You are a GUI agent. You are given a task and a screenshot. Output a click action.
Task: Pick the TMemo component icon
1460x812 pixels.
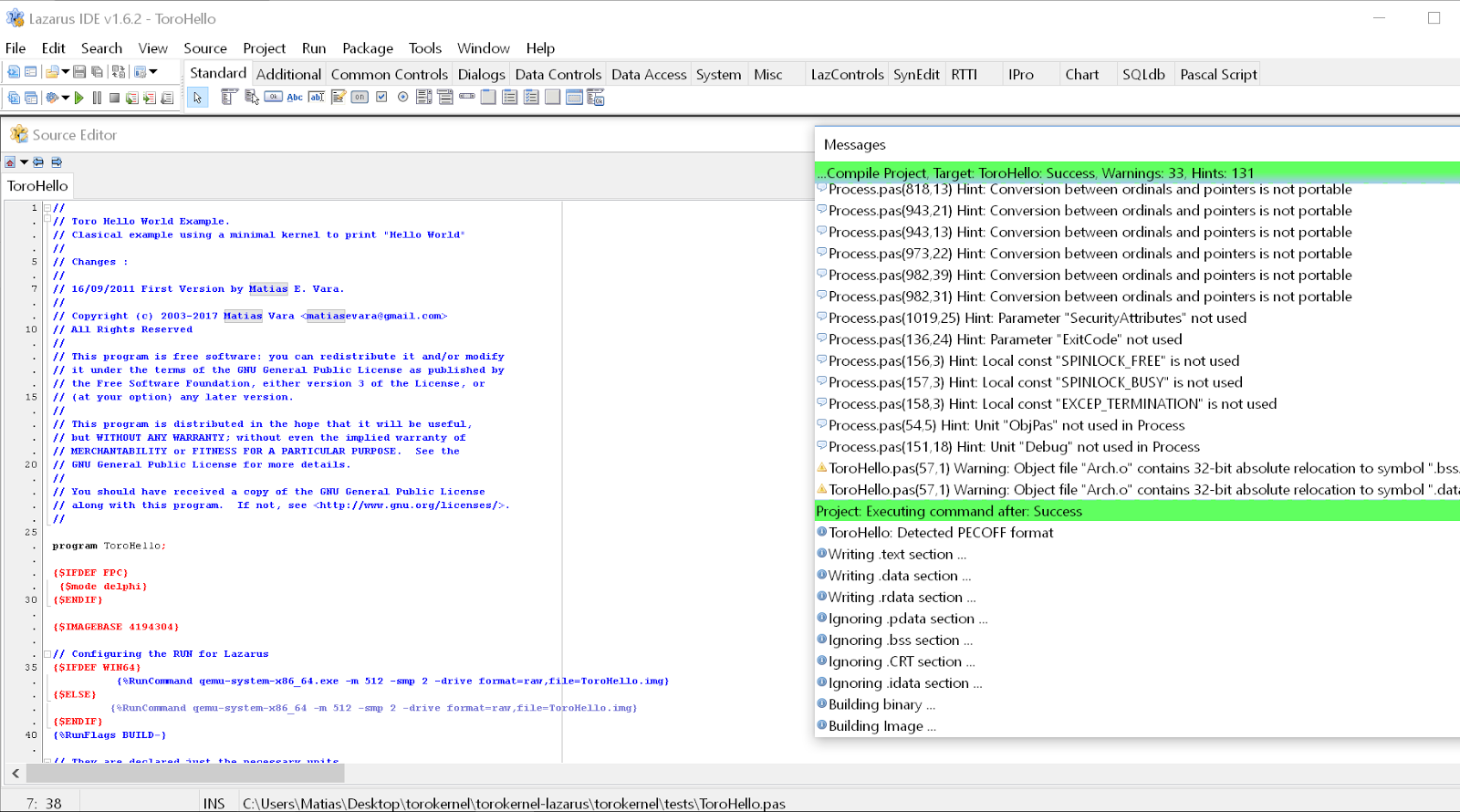click(x=339, y=97)
